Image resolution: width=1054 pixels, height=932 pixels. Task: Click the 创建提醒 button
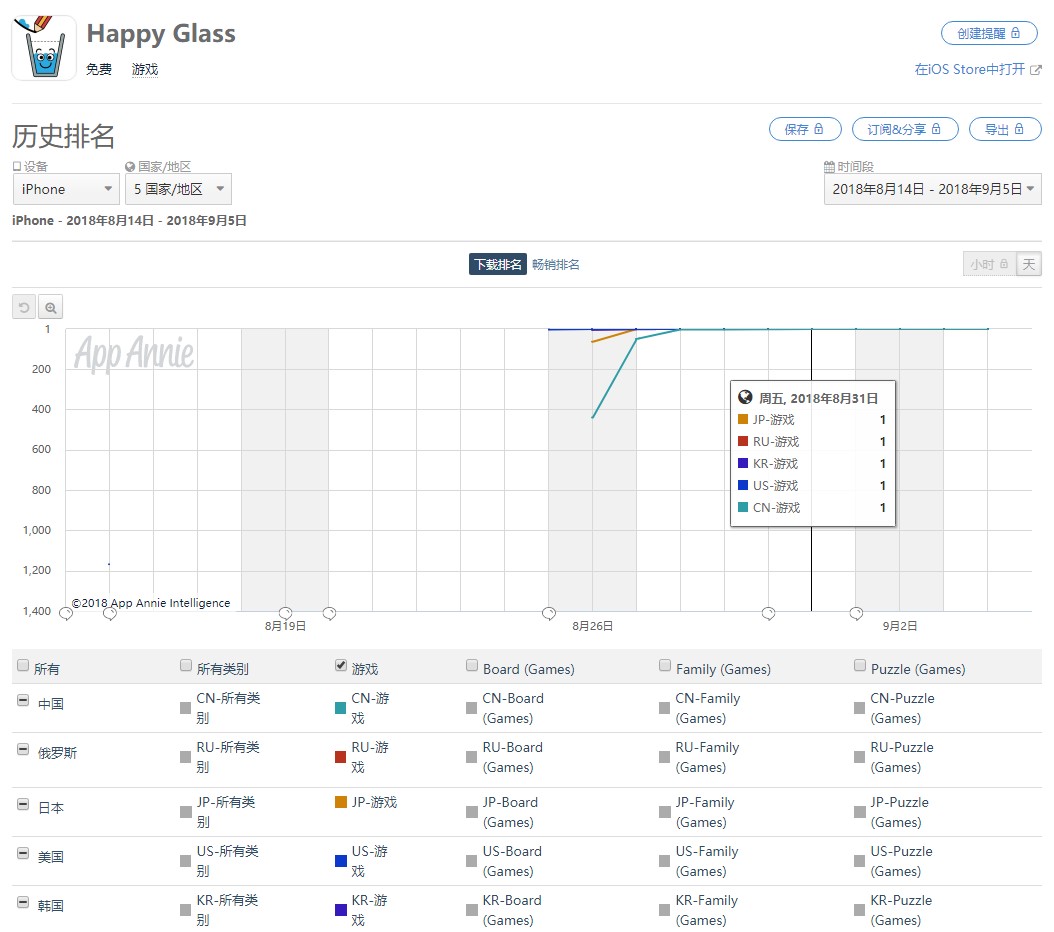click(x=989, y=34)
